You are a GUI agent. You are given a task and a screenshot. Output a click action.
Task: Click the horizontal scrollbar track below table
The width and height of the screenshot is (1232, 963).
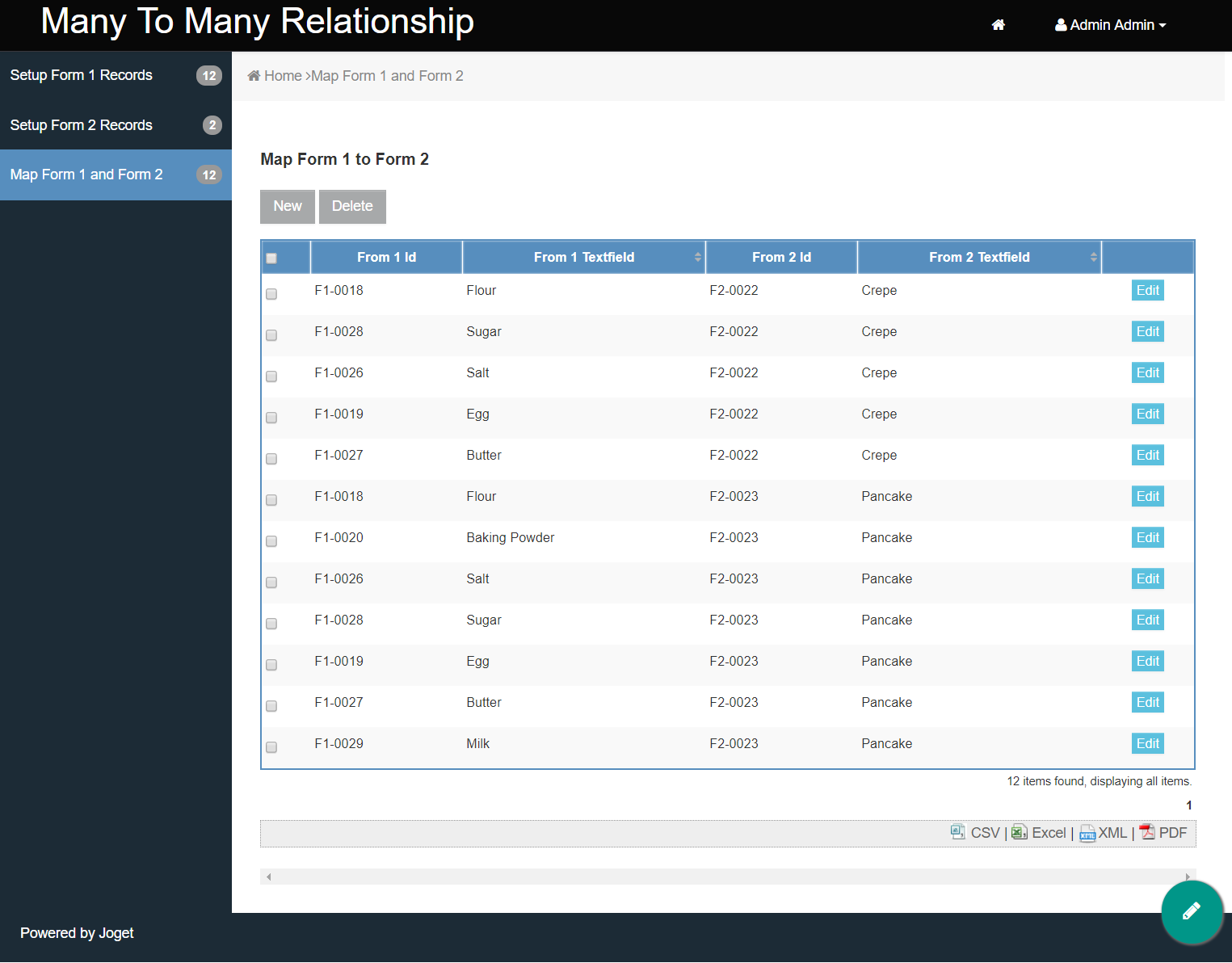pos(727,877)
